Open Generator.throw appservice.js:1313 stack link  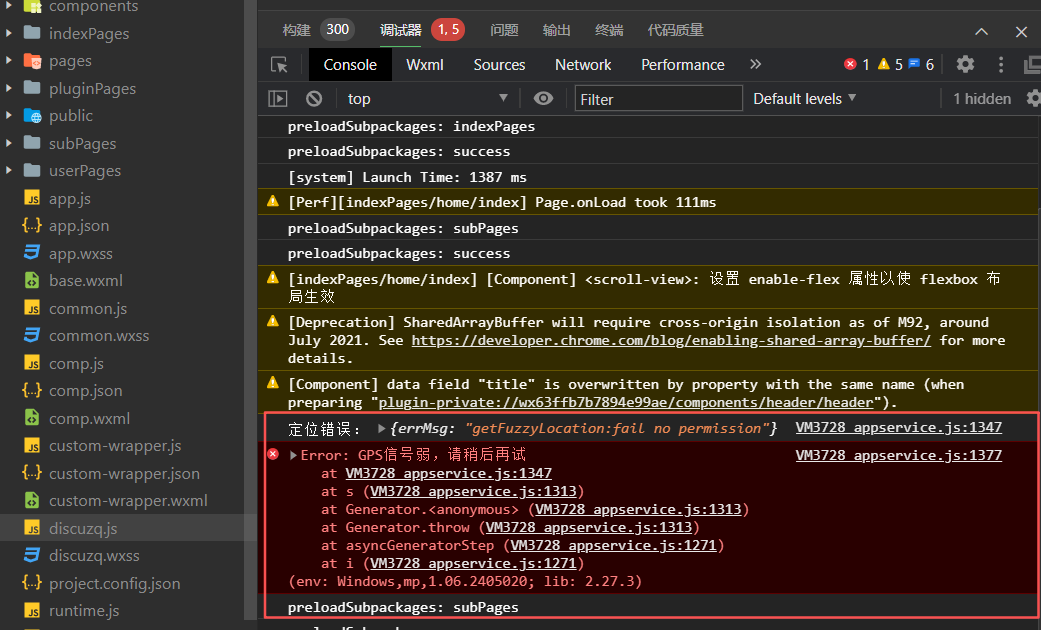(x=589, y=528)
